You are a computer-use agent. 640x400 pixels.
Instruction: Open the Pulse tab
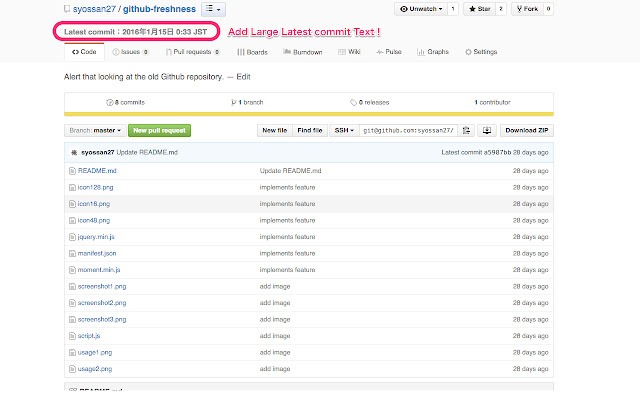pos(389,52)
